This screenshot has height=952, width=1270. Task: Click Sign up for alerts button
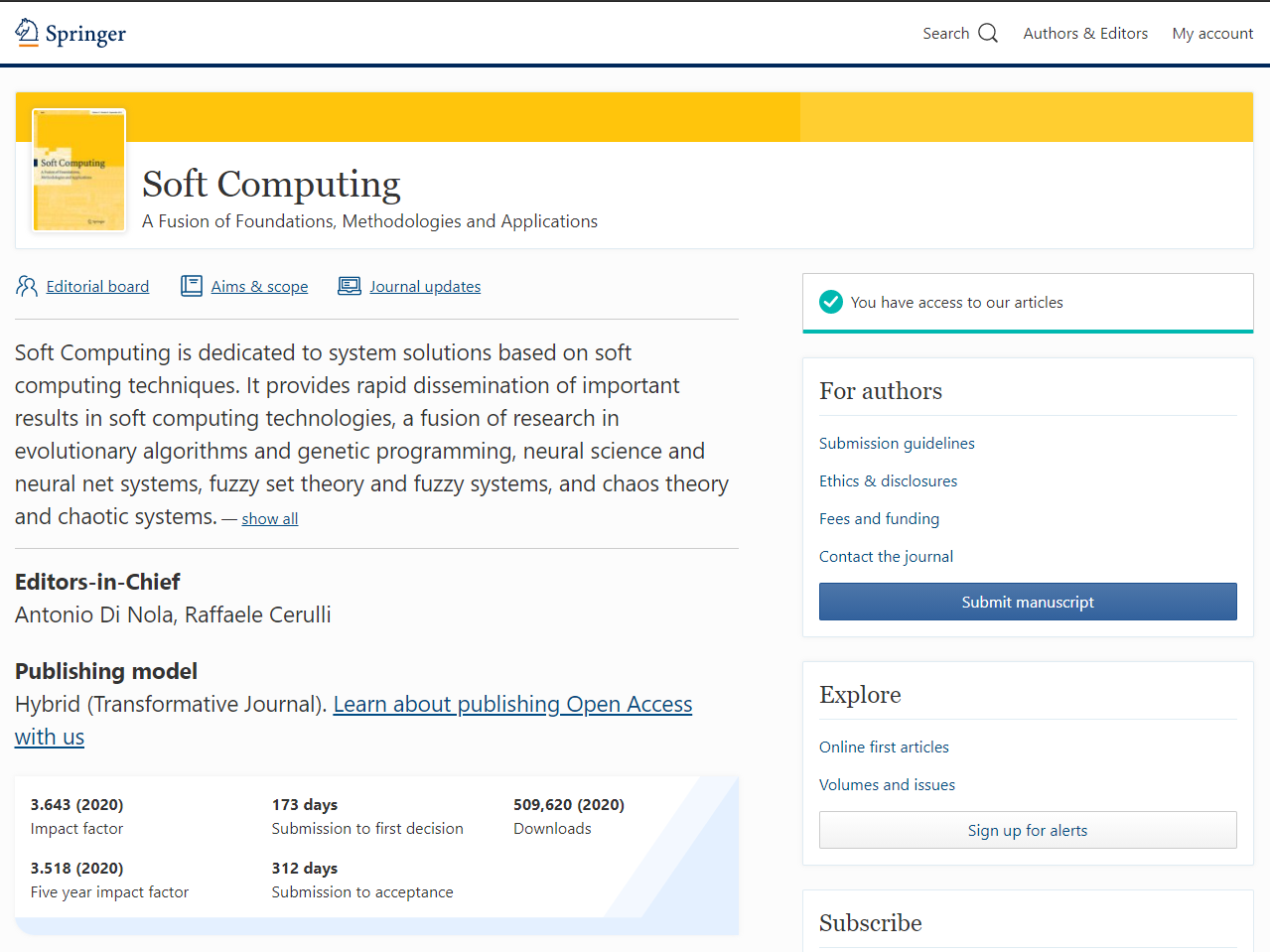(x=1028, y=830)
